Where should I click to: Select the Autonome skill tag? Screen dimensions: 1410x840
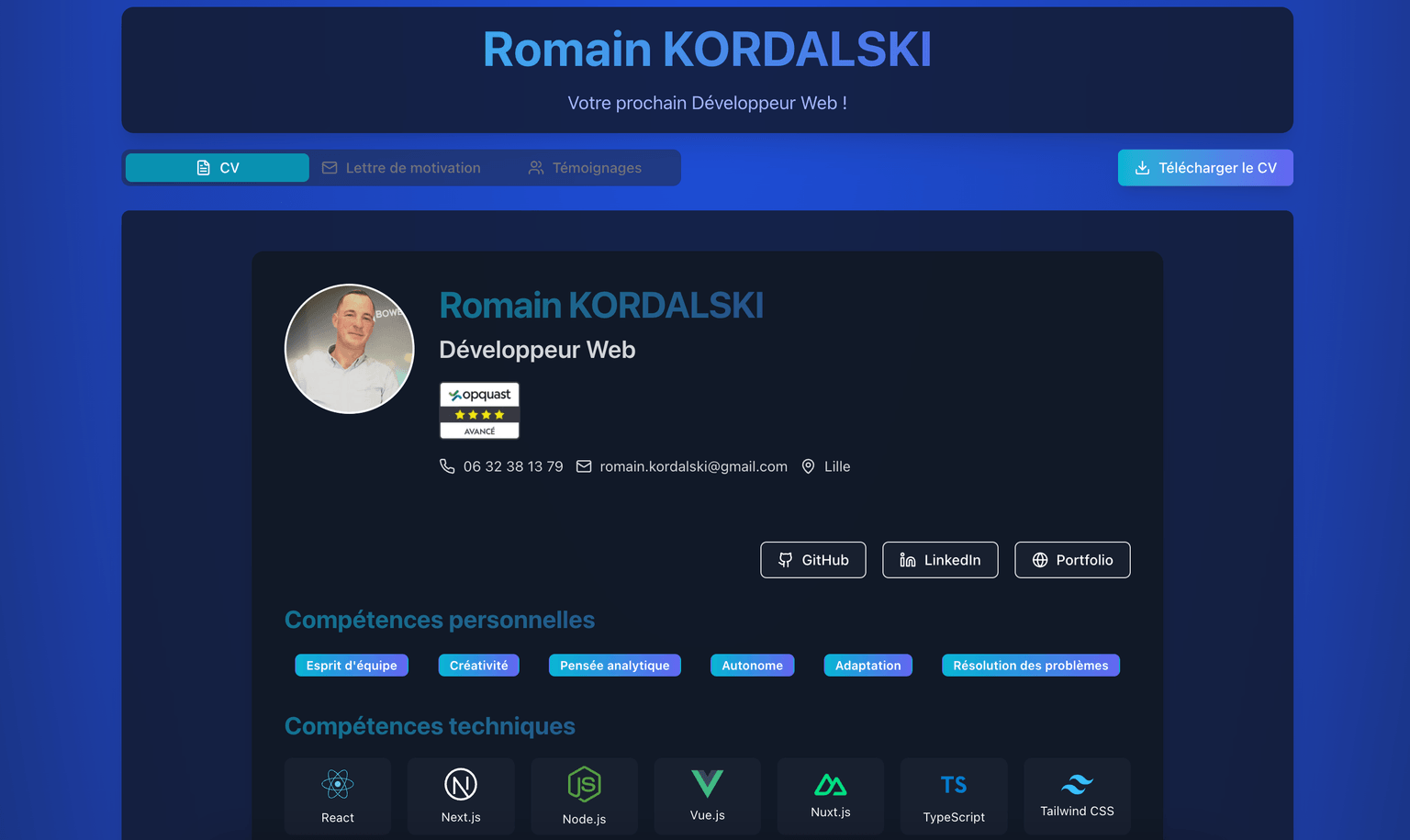(x=753, y=666)
